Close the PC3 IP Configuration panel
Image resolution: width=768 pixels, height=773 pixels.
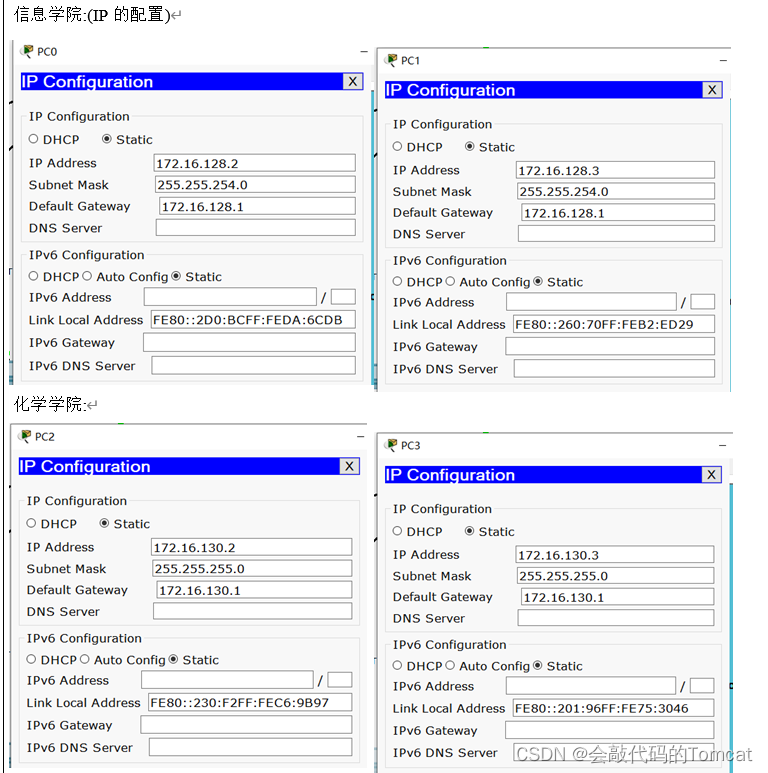point(711,474)
